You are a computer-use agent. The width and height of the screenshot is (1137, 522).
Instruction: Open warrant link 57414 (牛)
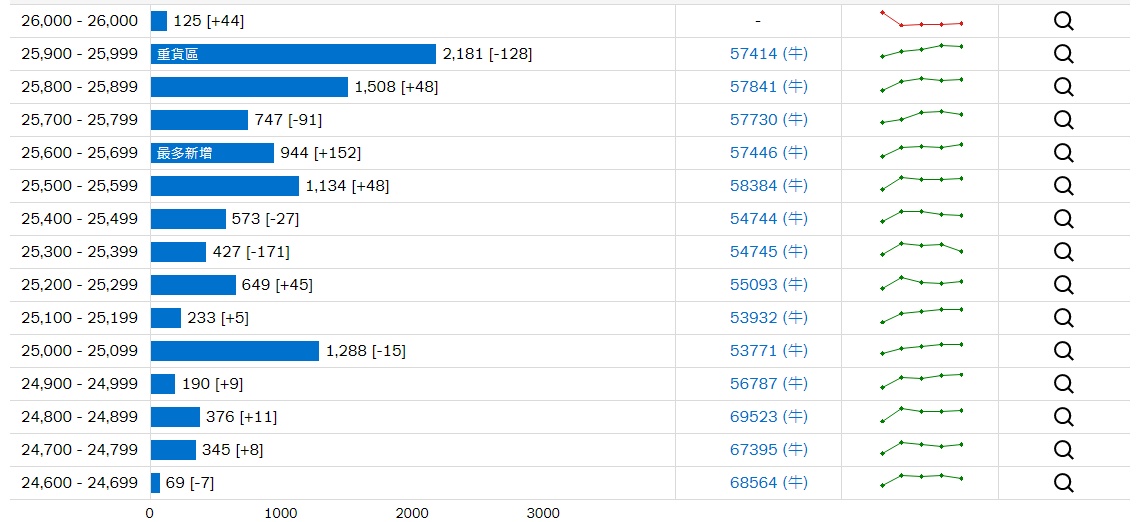pyautogui.click(x=769, y=54)
